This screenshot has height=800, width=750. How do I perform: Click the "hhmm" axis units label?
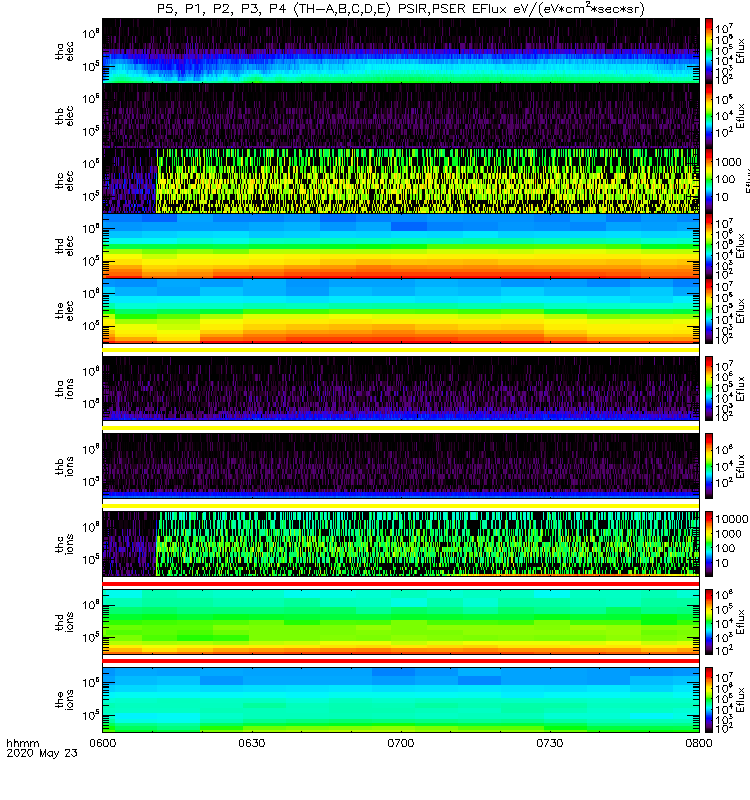click(23, 743)
